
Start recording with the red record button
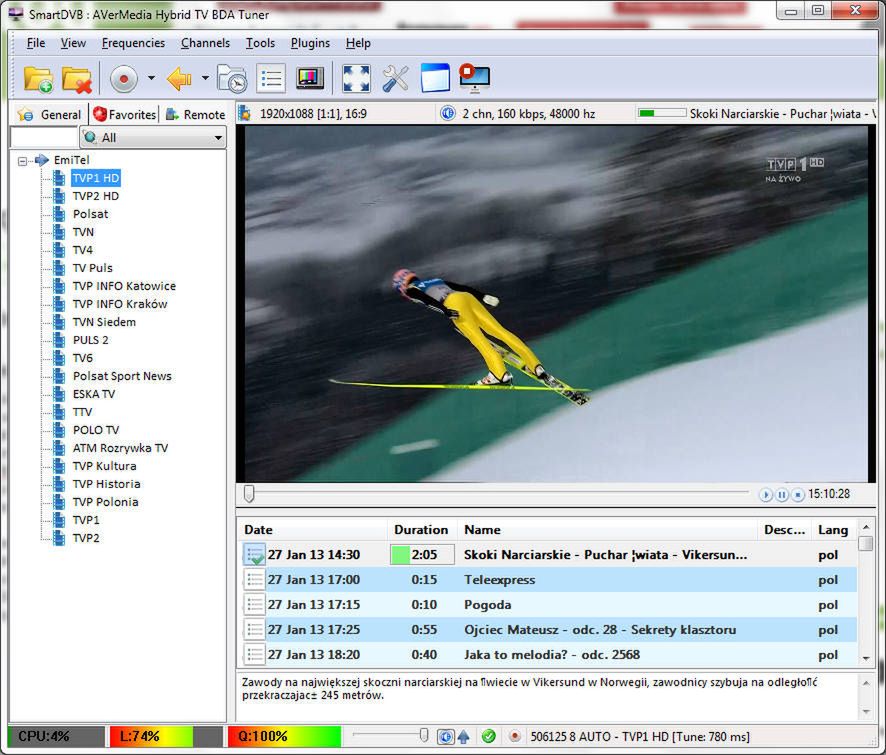(124, 79)
